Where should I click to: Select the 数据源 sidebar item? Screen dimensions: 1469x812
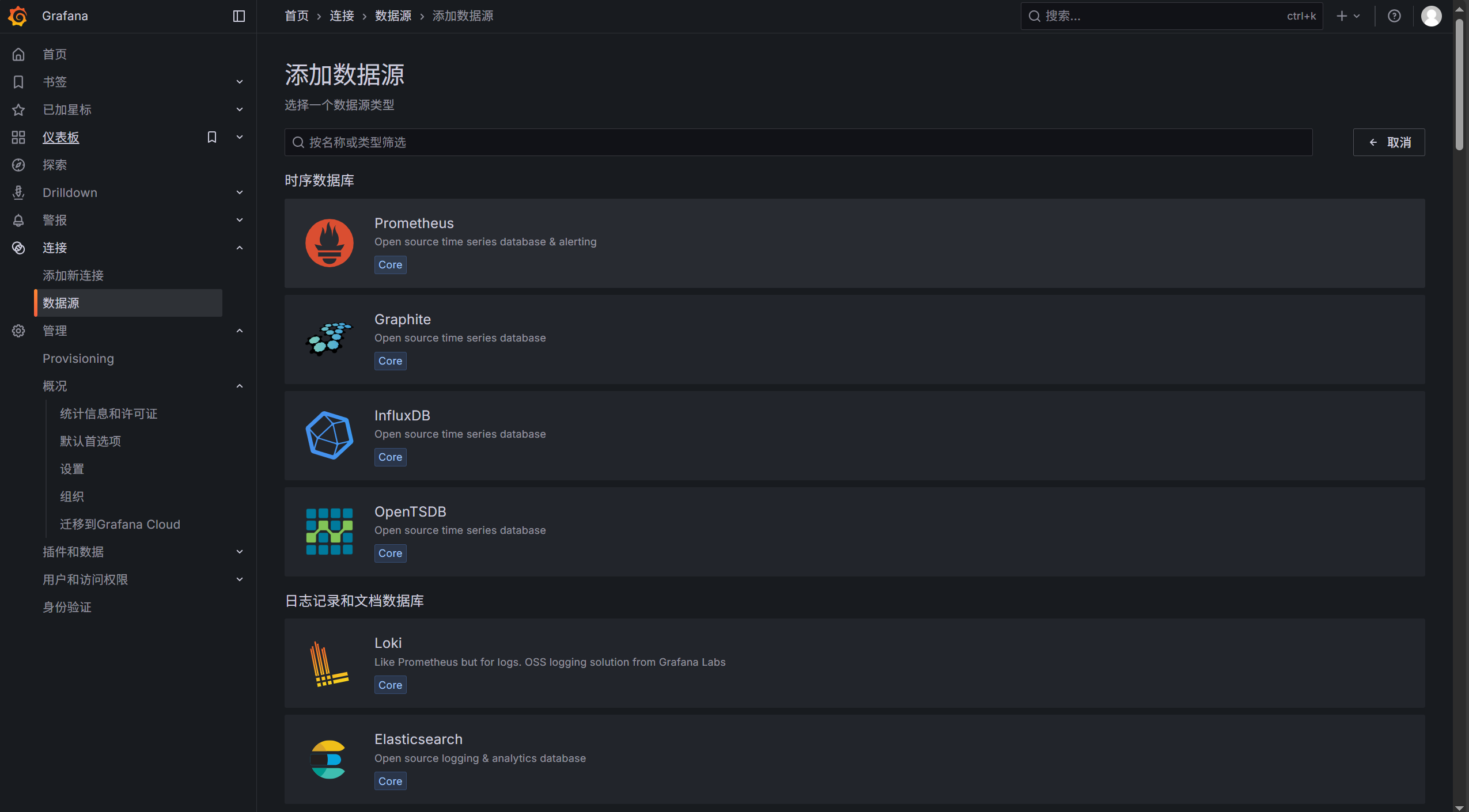click(x=128, y=303)
